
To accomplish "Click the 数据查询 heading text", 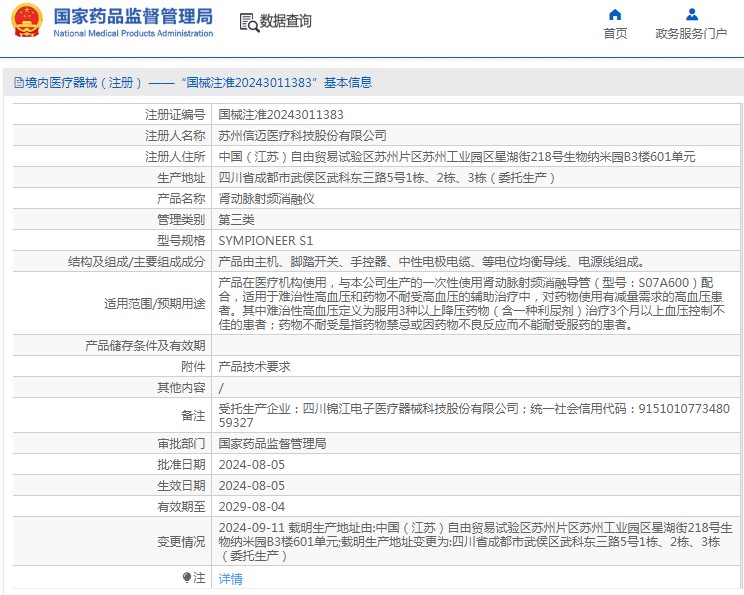I will click(x=286, y=21).
